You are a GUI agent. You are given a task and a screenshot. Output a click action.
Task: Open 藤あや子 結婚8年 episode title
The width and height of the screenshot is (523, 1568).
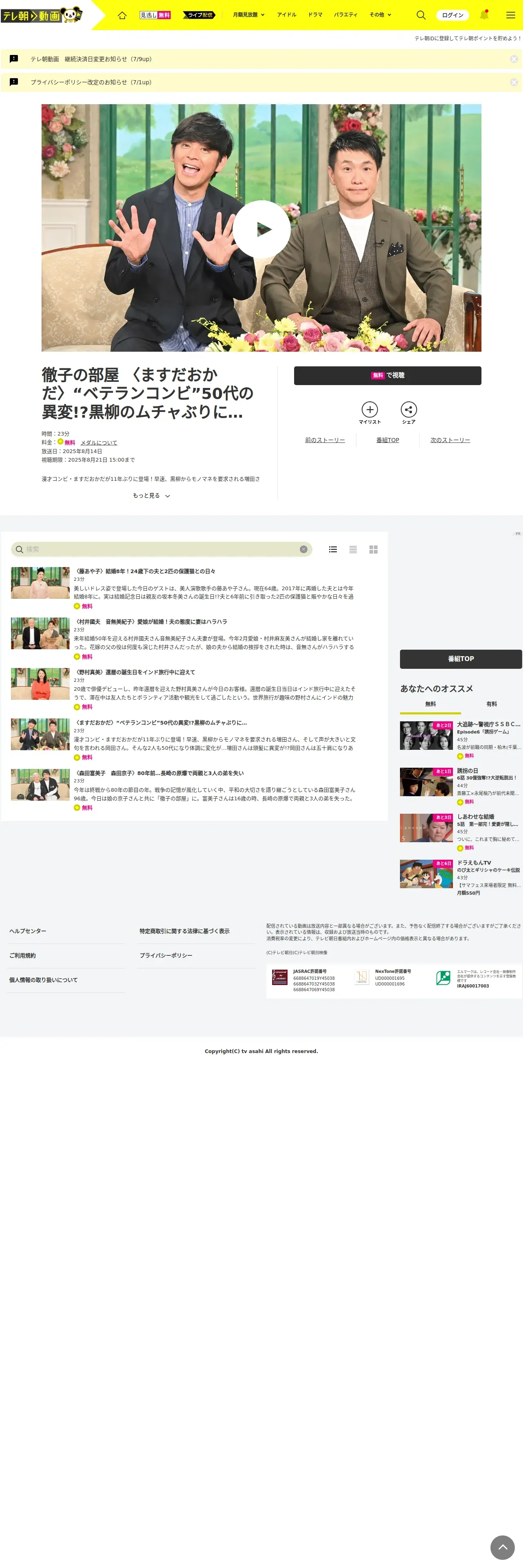coord(145,572)
